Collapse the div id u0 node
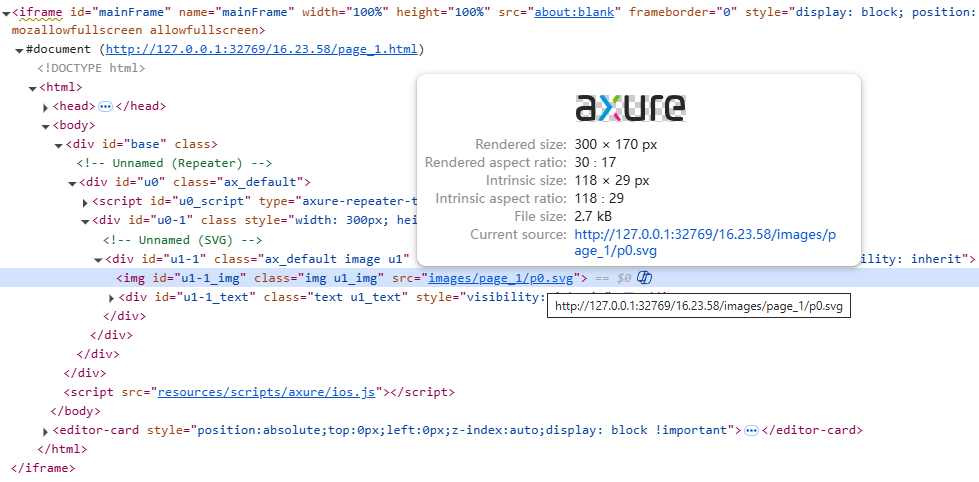 point(72,184)
